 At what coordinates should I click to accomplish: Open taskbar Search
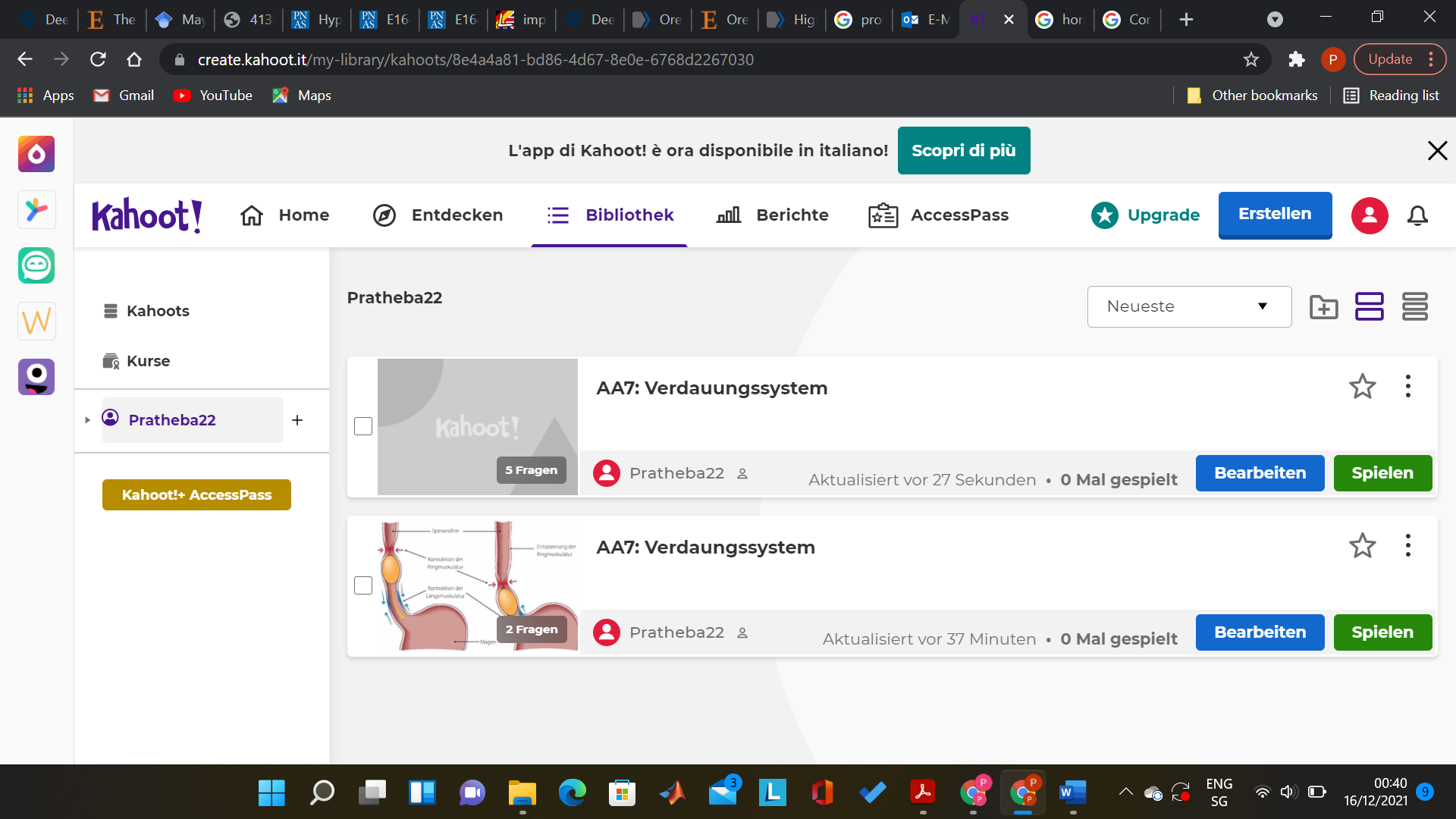point(322,793)
